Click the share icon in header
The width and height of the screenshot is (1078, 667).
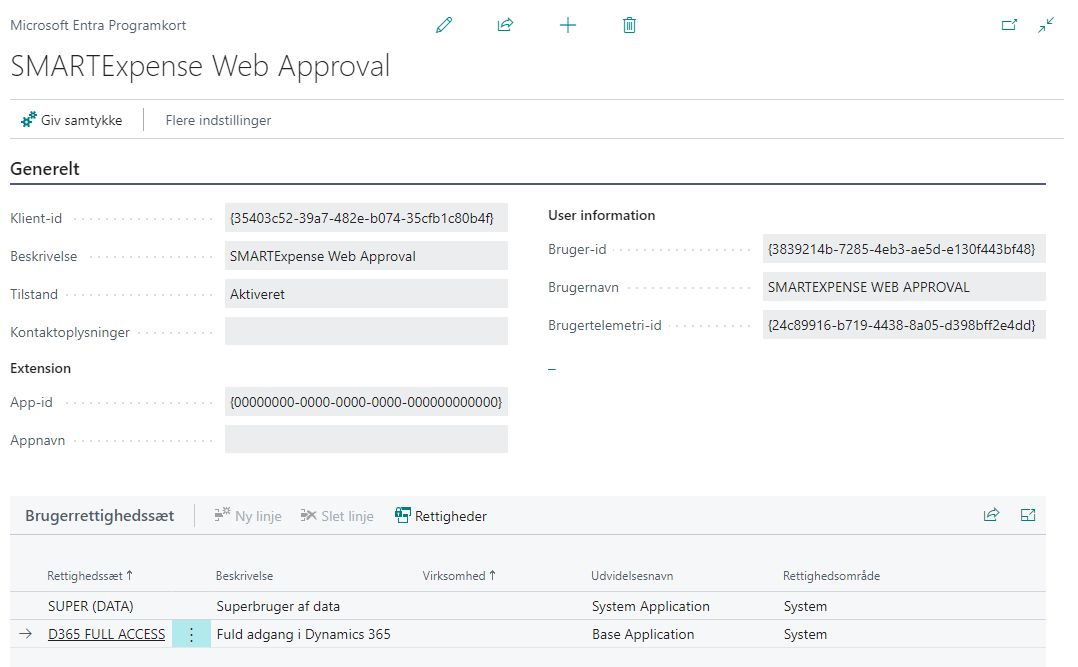[505, 25]
